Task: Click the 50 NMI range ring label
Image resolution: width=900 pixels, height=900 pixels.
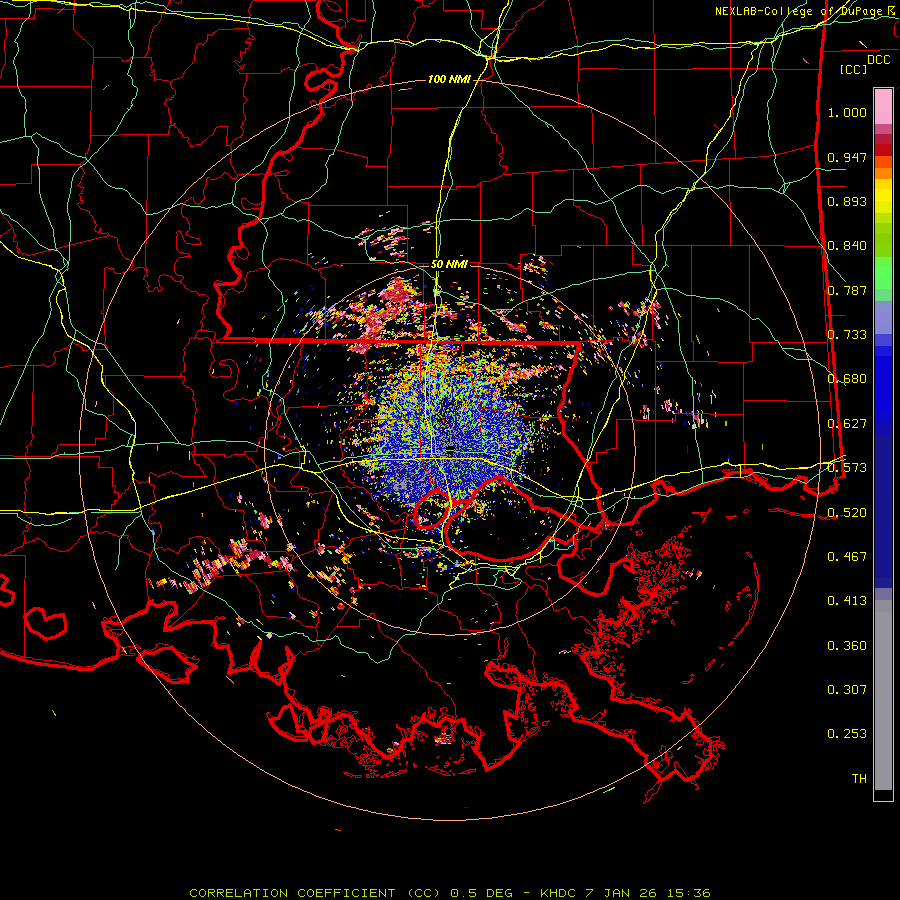Action: [449, 264]
